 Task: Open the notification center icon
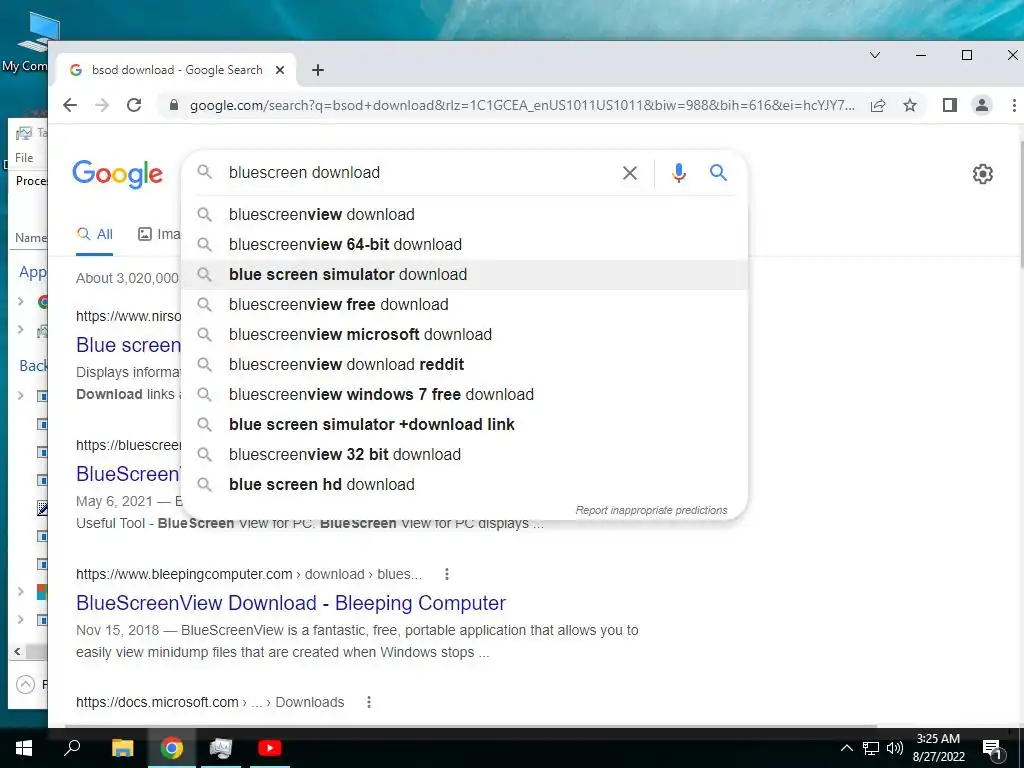click(992, 748)
